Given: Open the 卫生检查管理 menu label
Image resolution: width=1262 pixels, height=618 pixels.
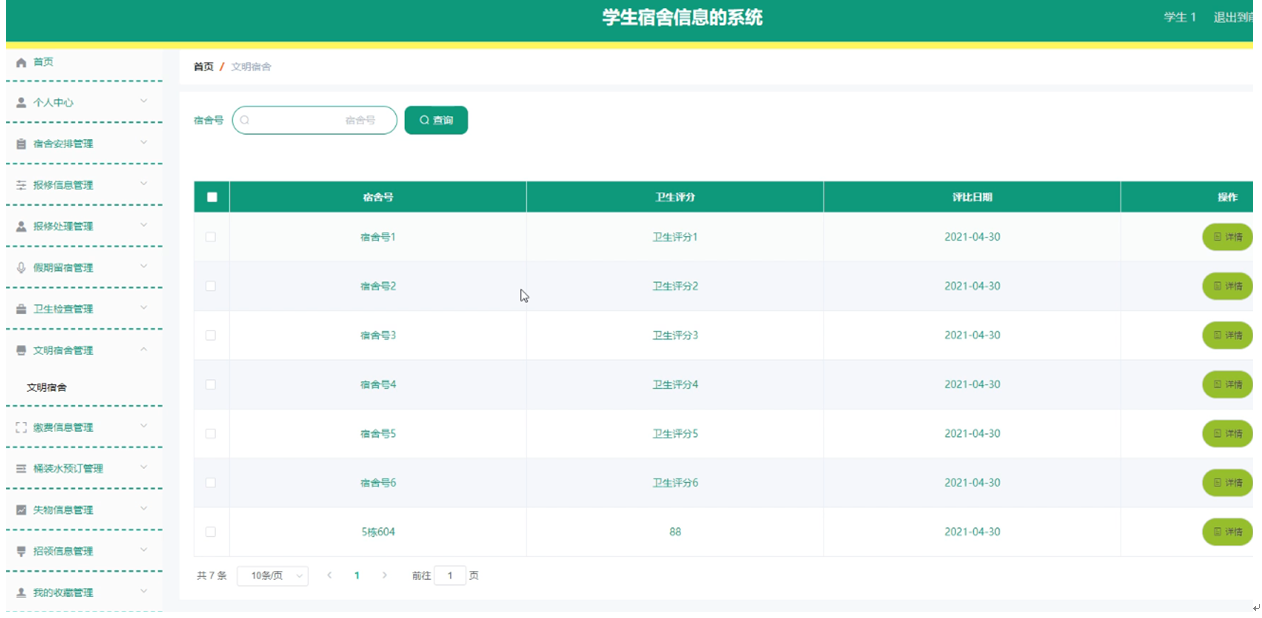Looking at the screenshot, I should 63,309.
